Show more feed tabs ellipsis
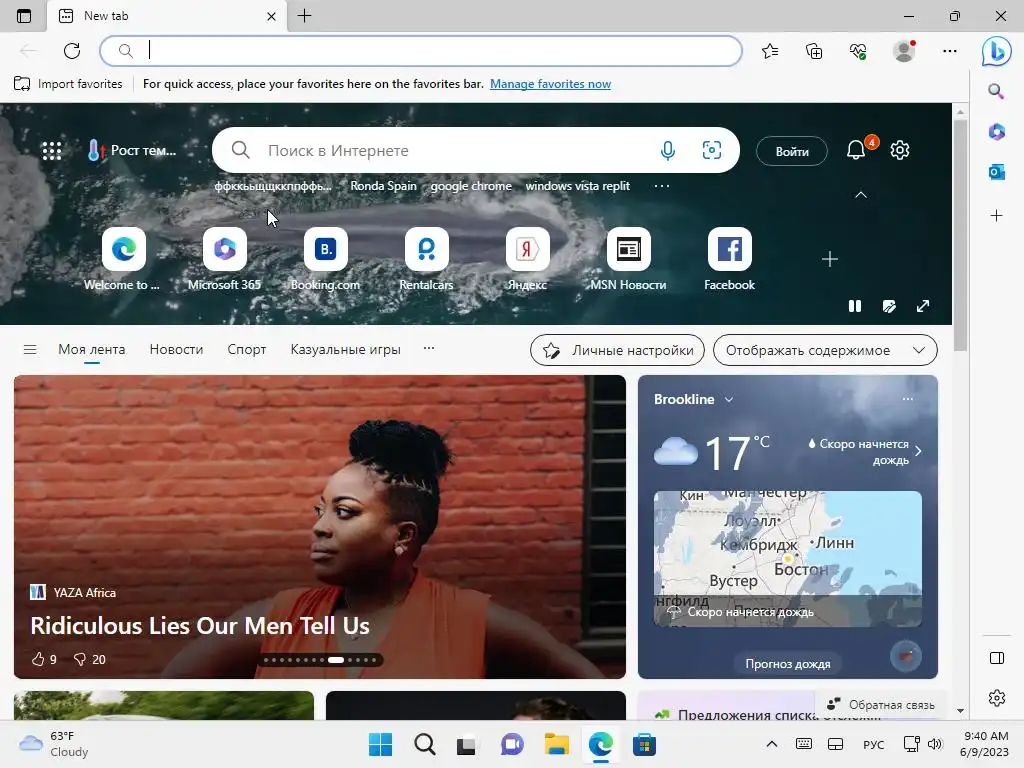1024x768 pixels. click(x=428, y=349)
